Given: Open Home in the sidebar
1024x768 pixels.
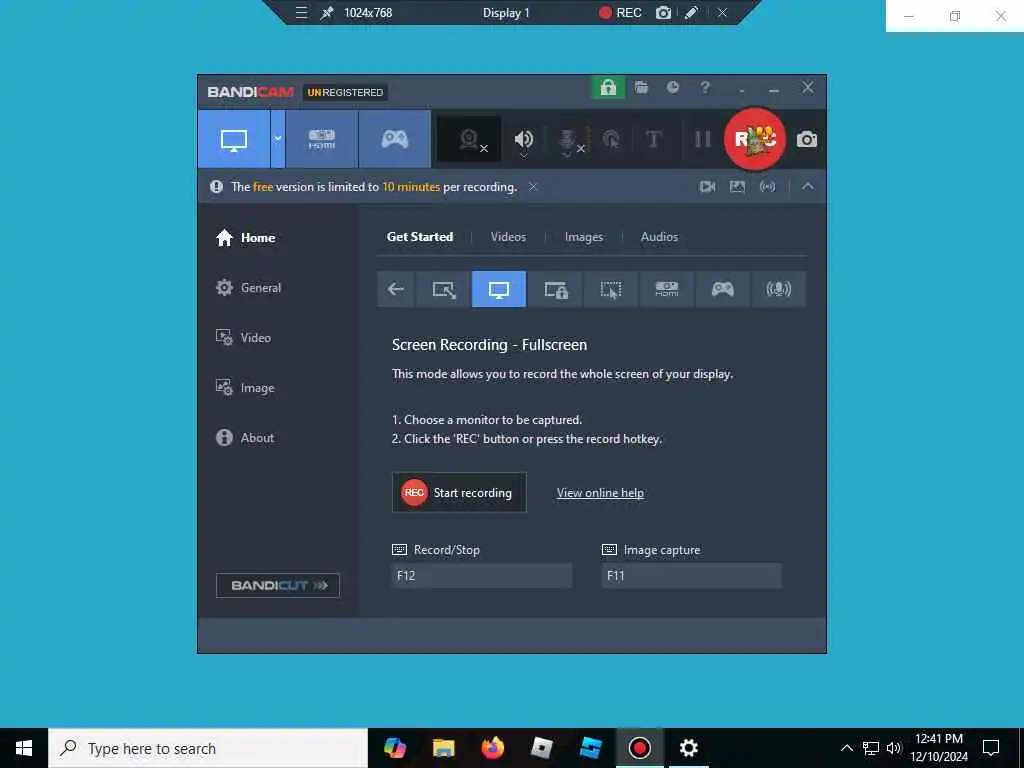Looking at the screenshot, I should coord(246,238).
